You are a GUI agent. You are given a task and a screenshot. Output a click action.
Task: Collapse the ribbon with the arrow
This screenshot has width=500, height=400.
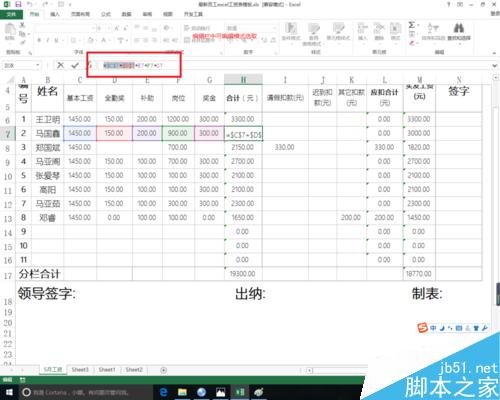click(494, 53)
